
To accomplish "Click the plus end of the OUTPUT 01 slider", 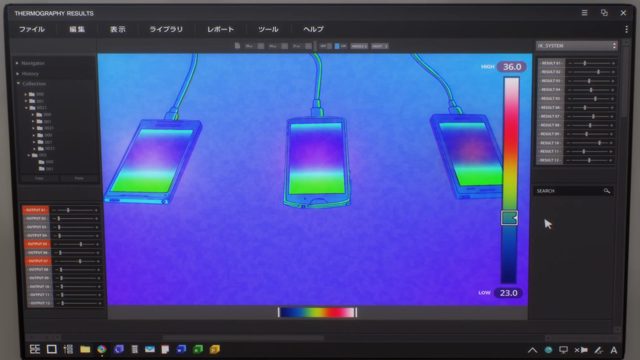I will (x=96, y=210).
